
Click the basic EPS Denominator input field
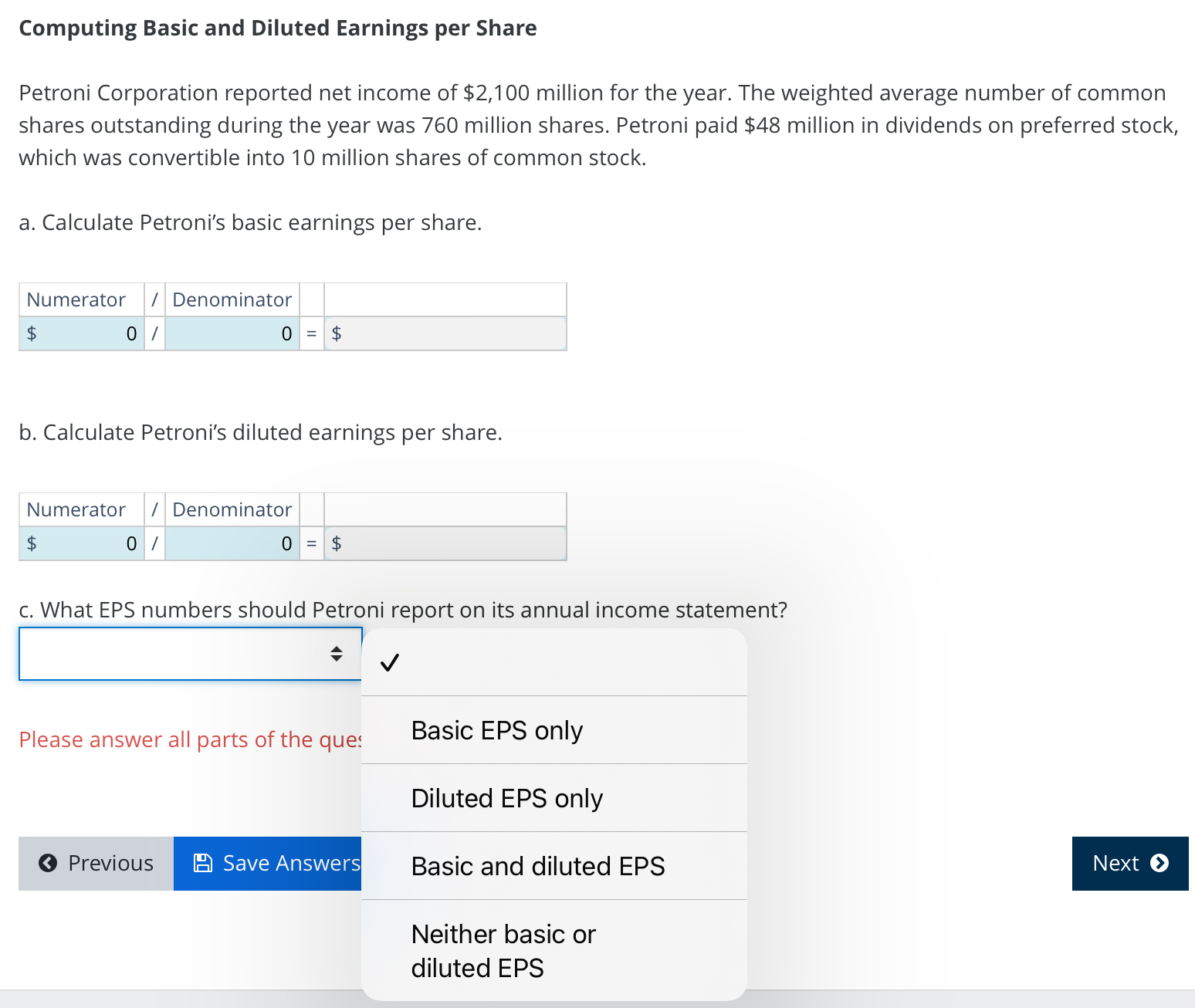click(x=232, y=333)
